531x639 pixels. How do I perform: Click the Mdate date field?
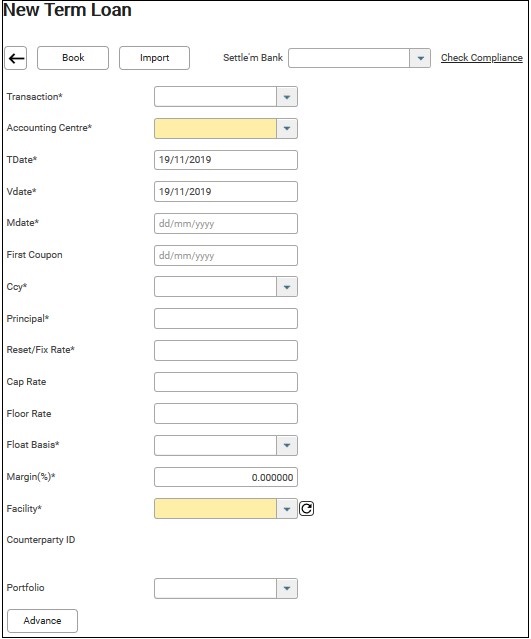point(226,223)
